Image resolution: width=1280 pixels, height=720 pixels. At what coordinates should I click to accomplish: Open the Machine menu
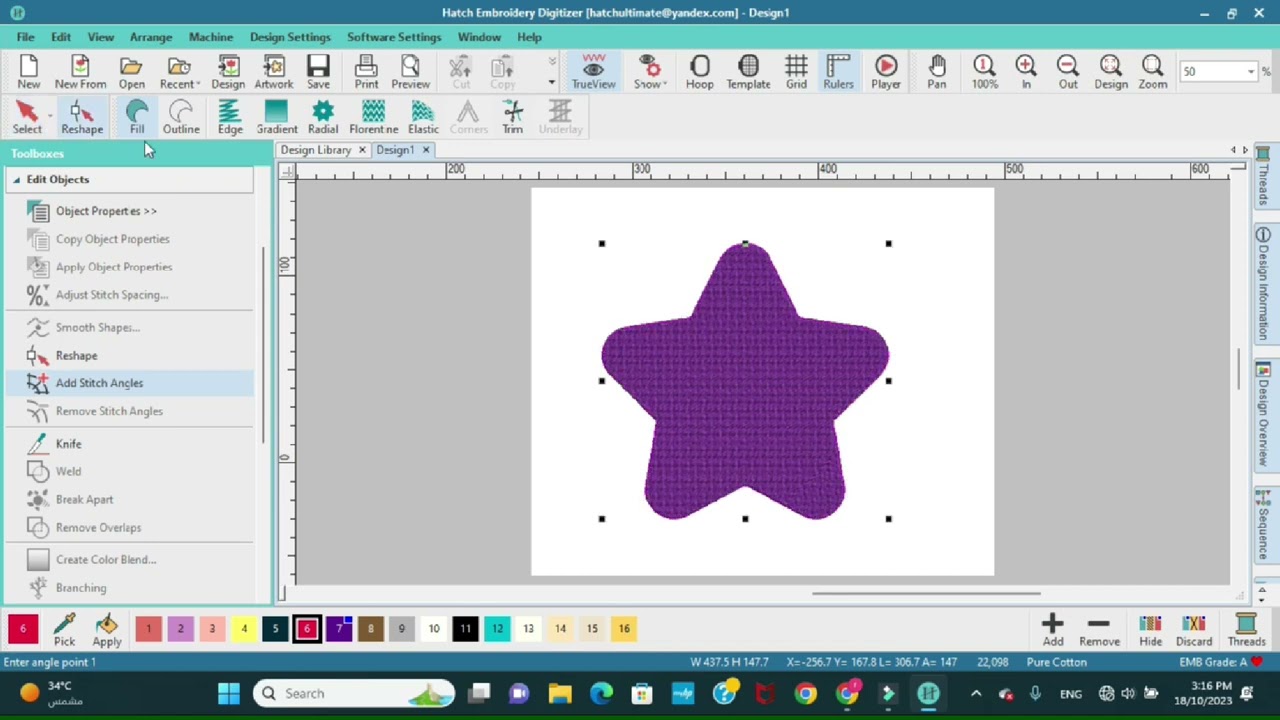click(x=211, y=37)
